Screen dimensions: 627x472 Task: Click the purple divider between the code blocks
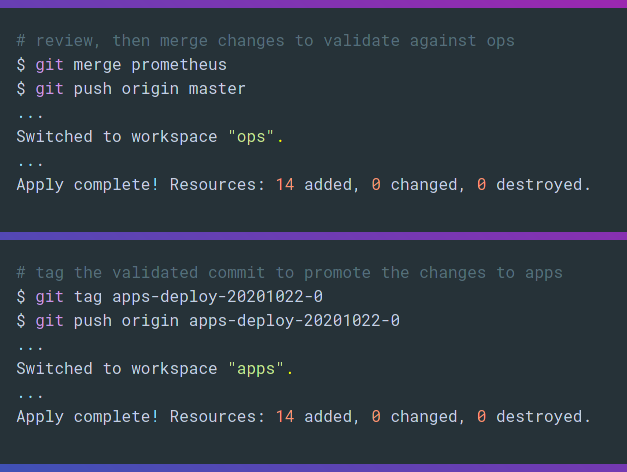click(x=313, y=236)
